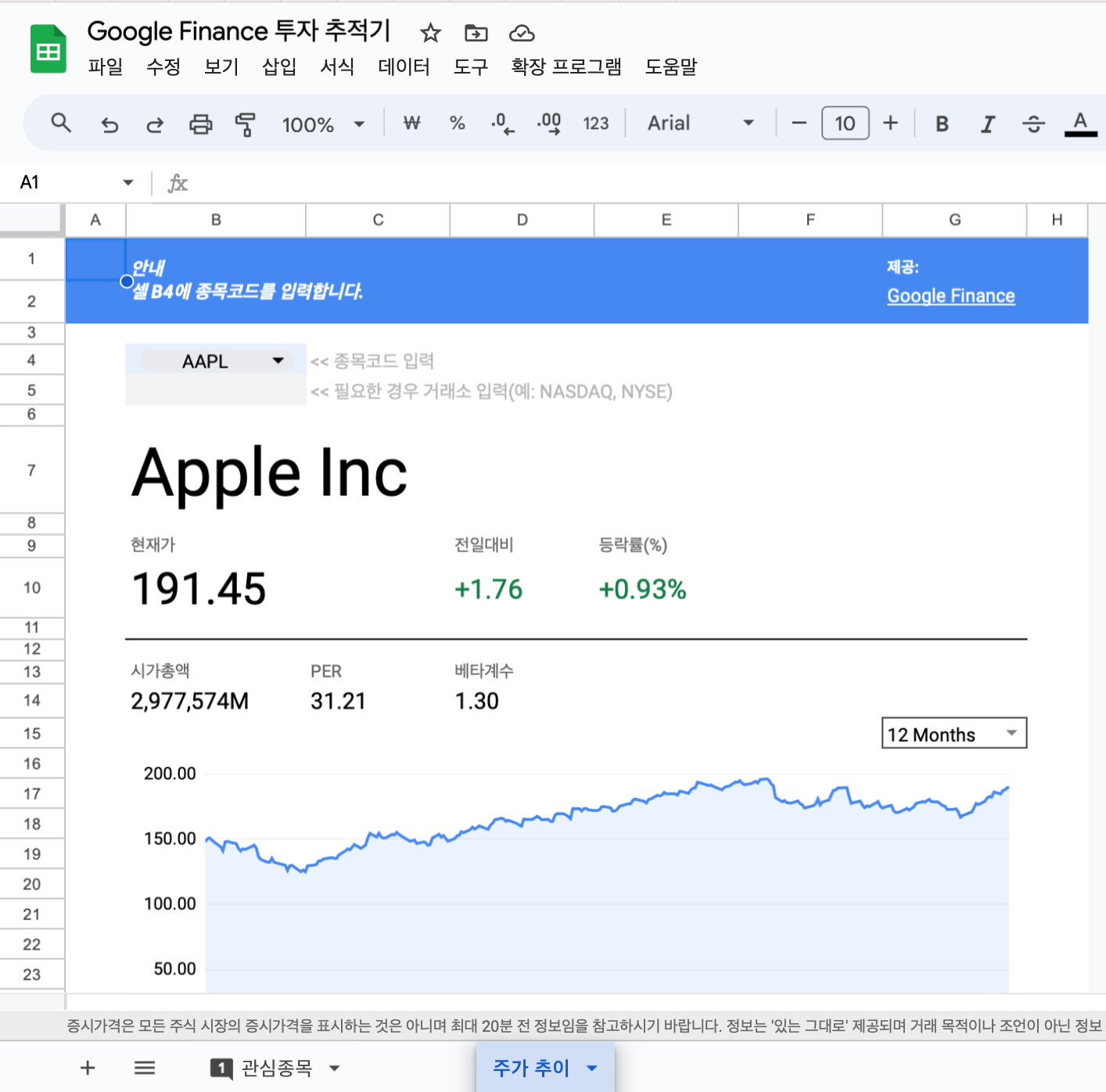Screen dimensions: 1106x1092
Task: Click the PER value 31.21
Action: (x=338, y=701)
